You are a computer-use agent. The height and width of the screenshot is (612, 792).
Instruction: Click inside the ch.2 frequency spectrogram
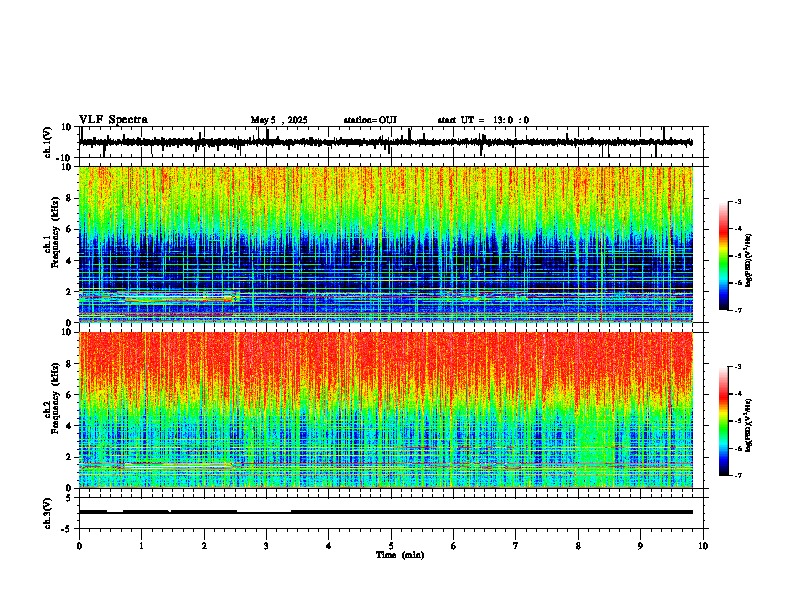point(385,410)
